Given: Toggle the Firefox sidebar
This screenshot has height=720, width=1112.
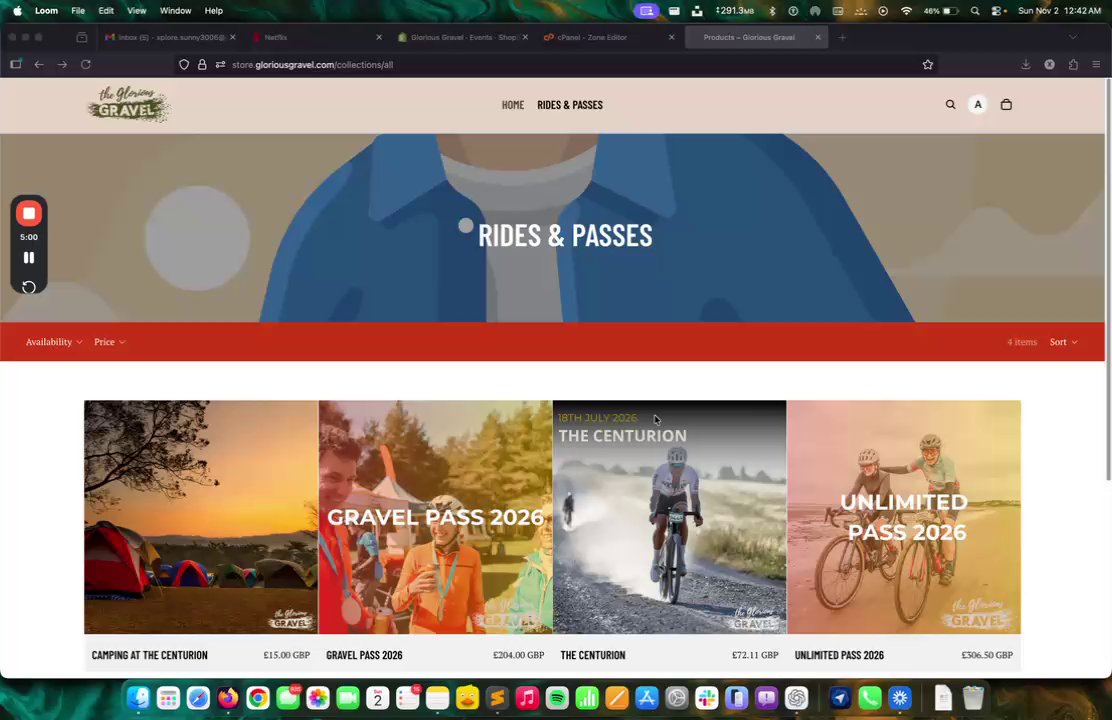Looking at the screenshot, I should 16,65.
